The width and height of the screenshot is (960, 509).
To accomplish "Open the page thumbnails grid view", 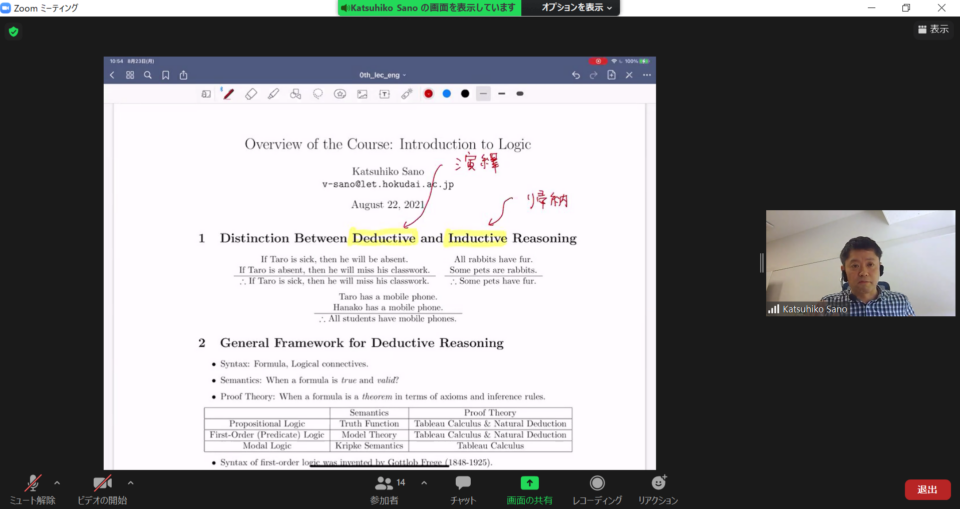I will [130, 75].
